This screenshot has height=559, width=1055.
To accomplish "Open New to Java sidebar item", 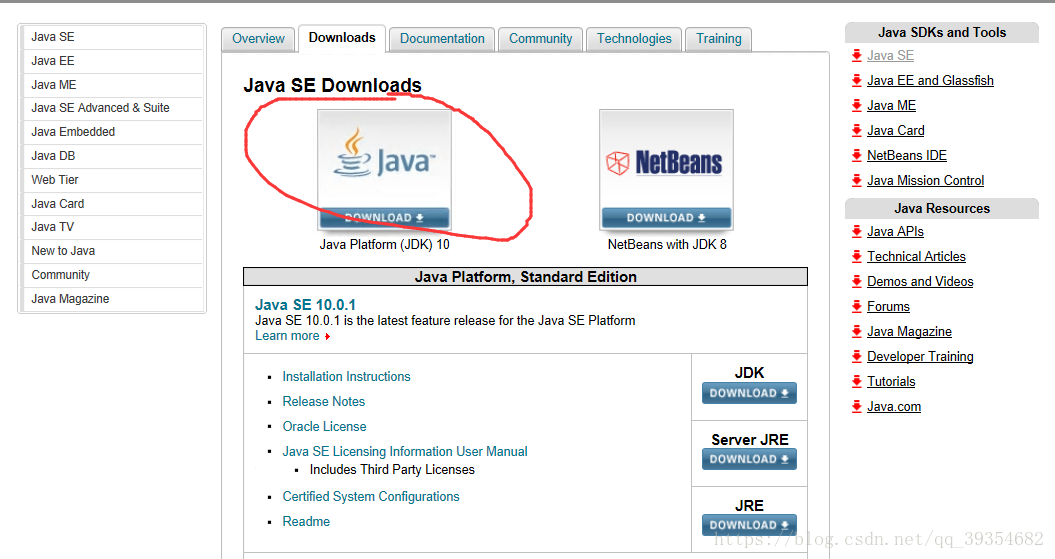I will point(112,251).
